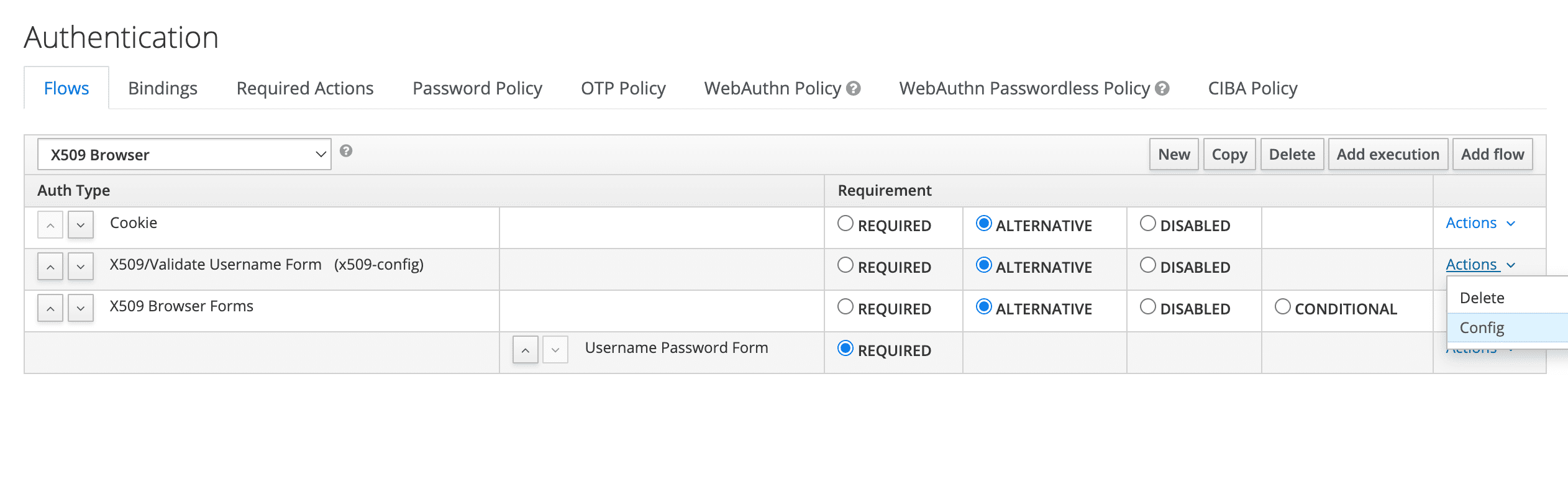The image size is (1568, 489).
Task: Click the Add execution button
Action: [x=1388, y=155]
